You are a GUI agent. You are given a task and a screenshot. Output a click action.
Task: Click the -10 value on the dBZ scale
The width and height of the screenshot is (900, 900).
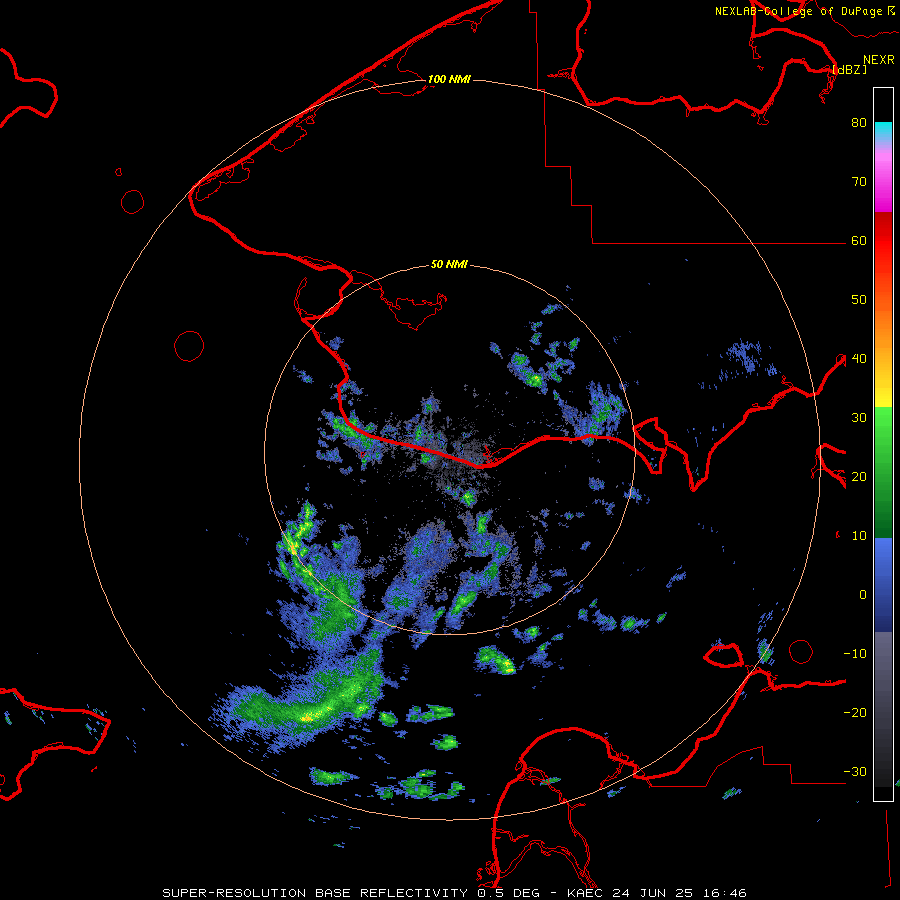point(855,654)
